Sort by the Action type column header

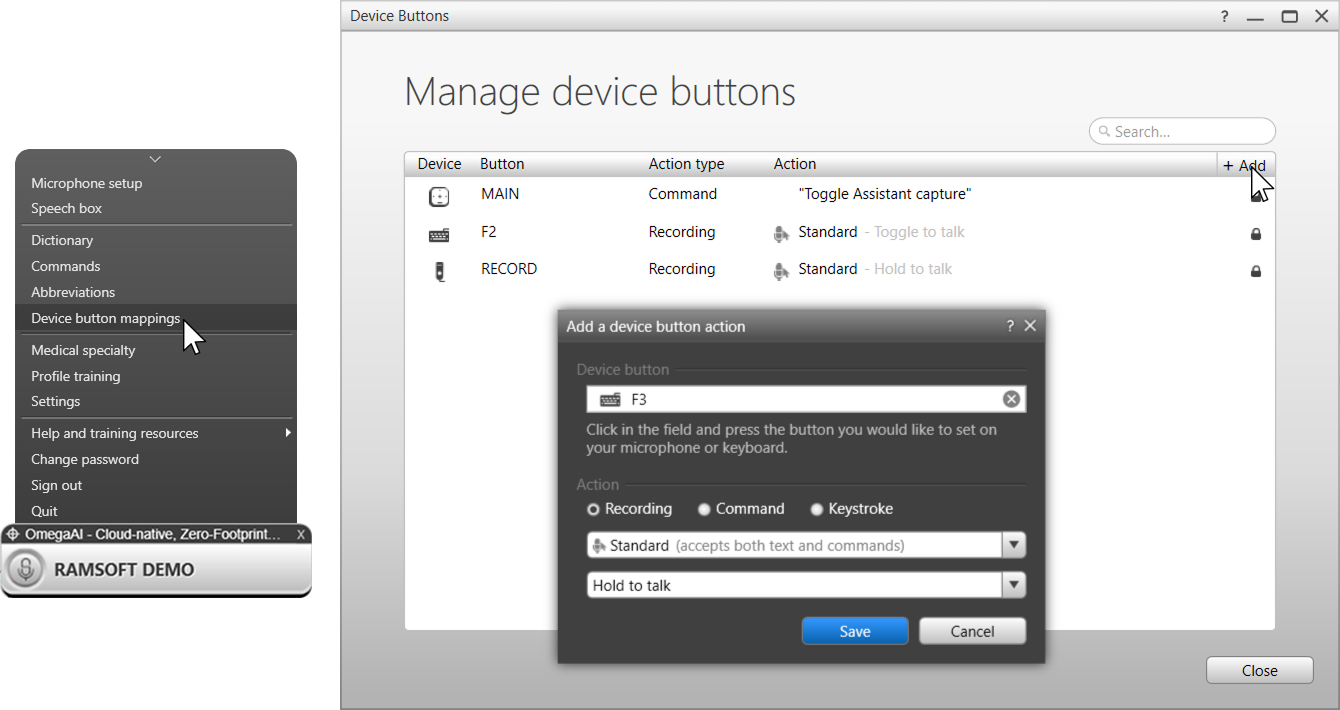pyautogui.click(x=686, y=164)
